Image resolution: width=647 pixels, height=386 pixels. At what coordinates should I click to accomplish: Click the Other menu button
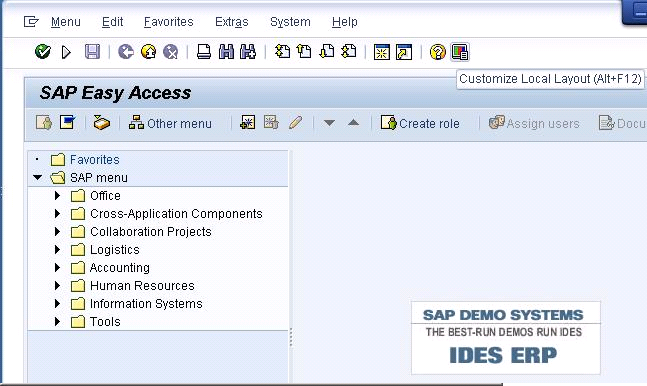(170, 123)
